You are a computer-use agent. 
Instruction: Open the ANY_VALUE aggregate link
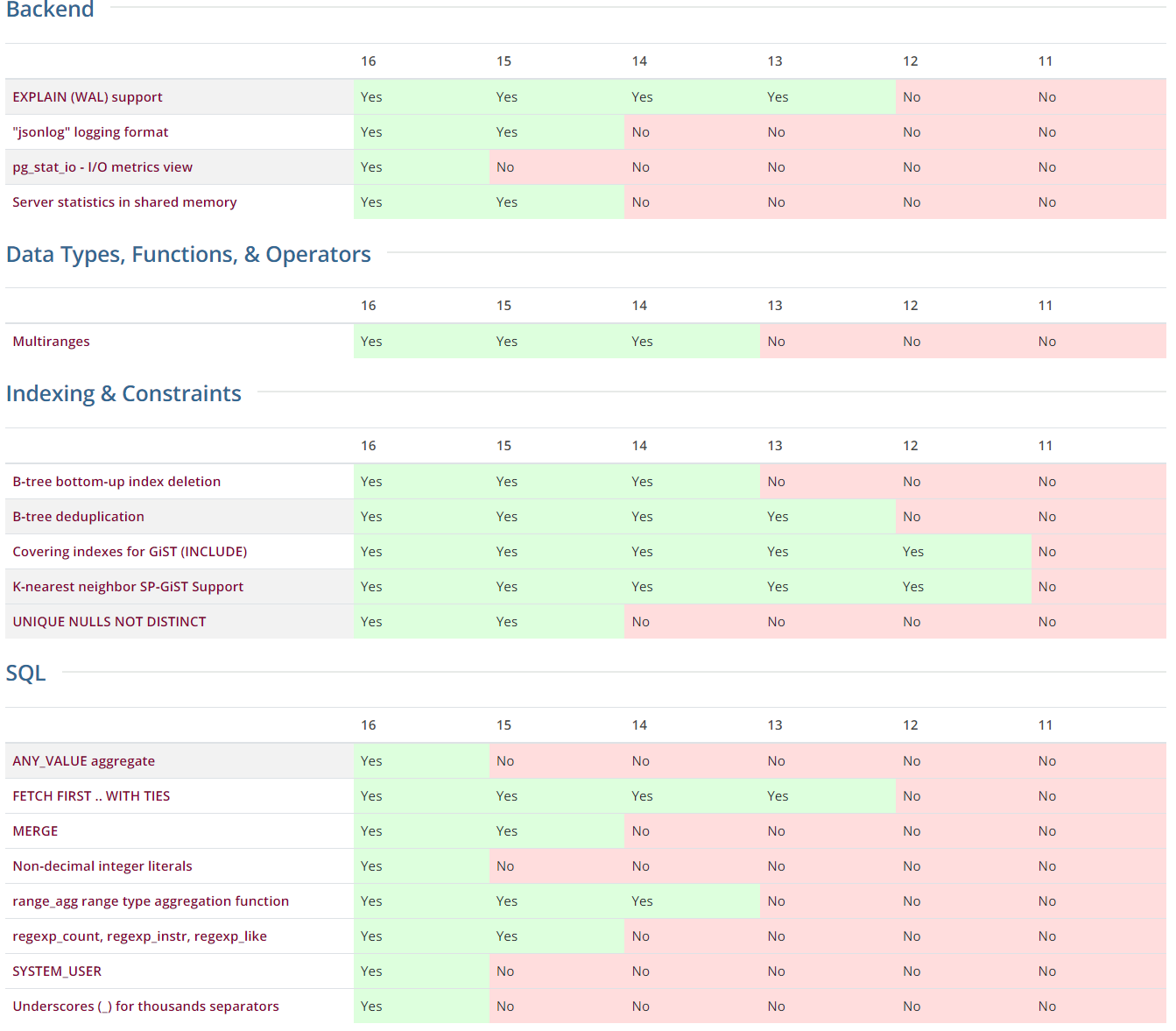[x=83, y=761]
